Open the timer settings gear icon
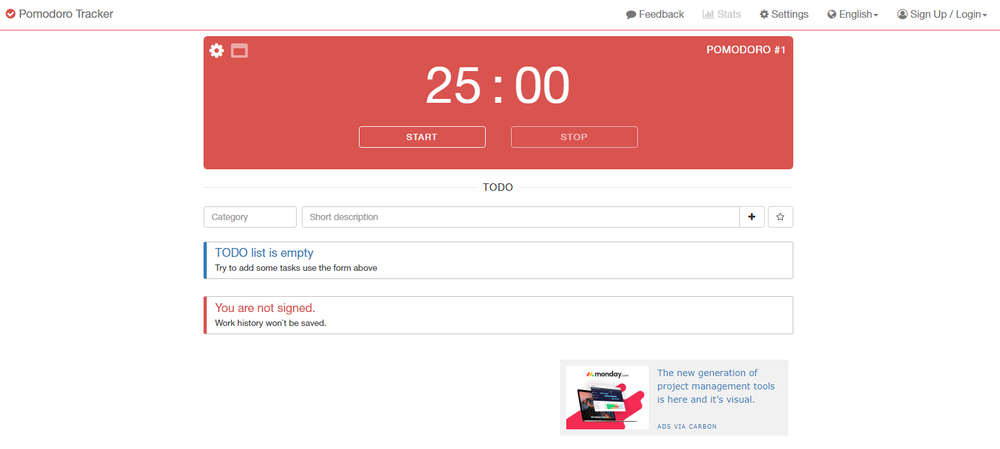Image resolution: width=1000 pixels, height=449 pixels. point(217,50)
